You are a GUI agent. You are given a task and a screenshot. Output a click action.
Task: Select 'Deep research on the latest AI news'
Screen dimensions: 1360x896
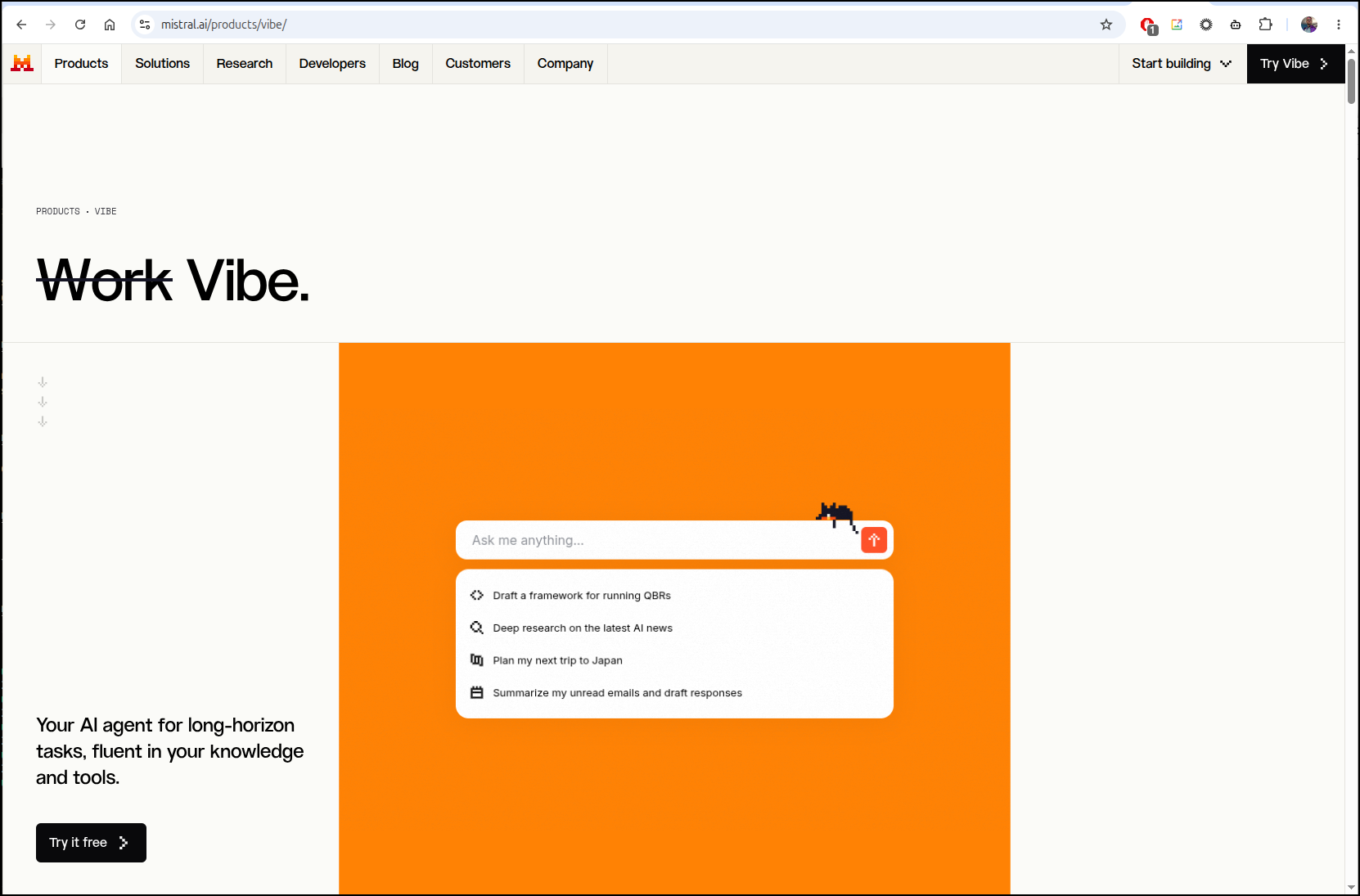[583, 628]
